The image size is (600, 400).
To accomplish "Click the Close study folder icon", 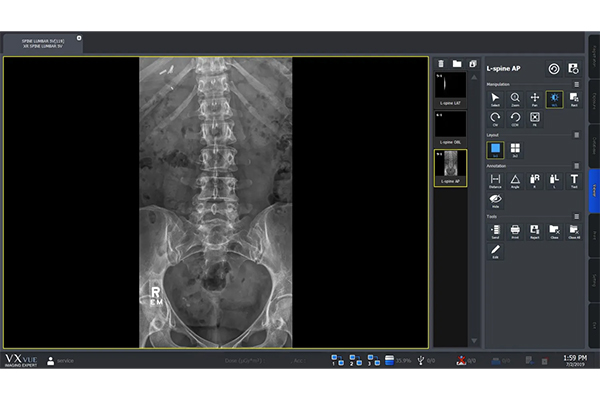I will 554,232.
